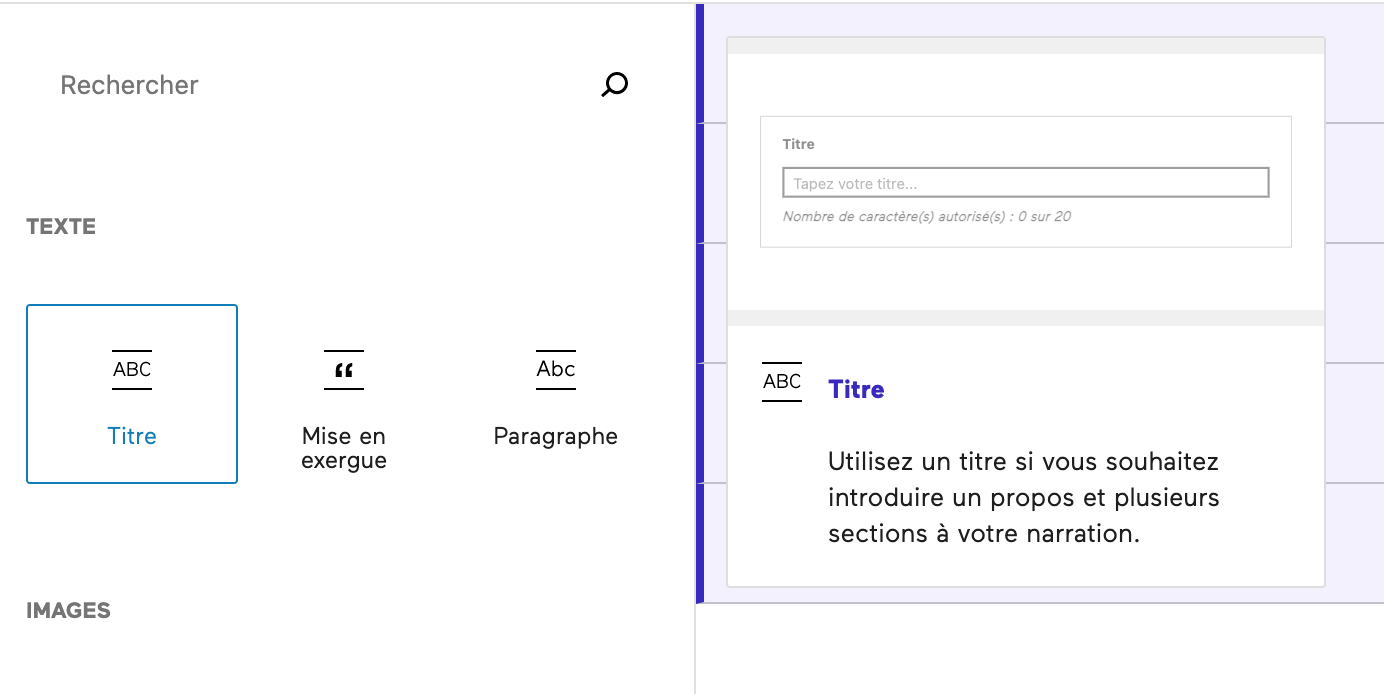Viewport: 1384px width, 694px height.
Task: Toggle selection of the Mise en exergue block
Action: pos(343,400)
